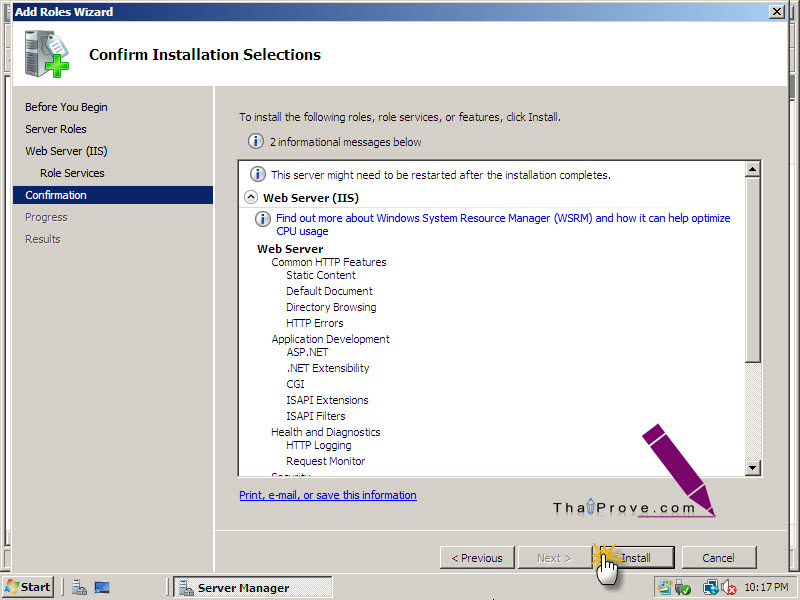The height and width of the screenshot is (600, 800).
Task: Click the Static Content entry
Action: click(x=321, y=276)
